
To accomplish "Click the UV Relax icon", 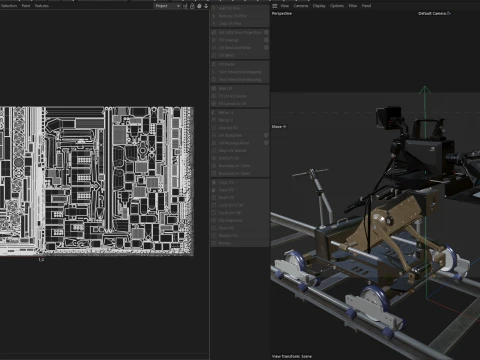I will (214, 55).
